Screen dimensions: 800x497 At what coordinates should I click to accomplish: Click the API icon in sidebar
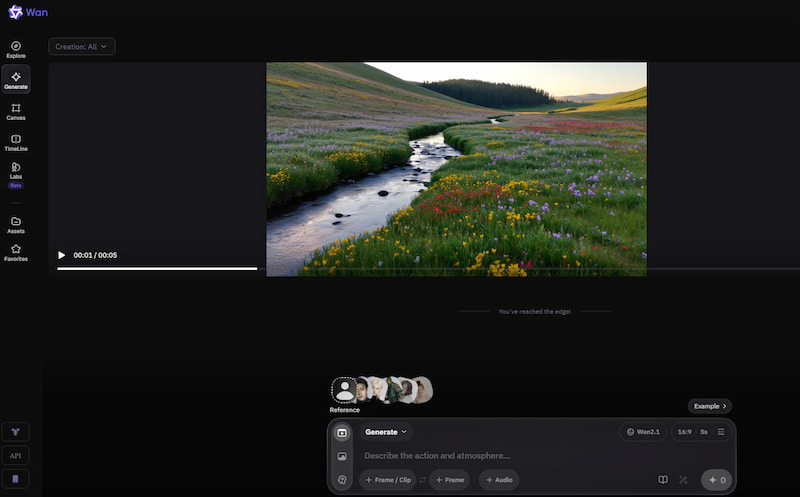[15, 456]
